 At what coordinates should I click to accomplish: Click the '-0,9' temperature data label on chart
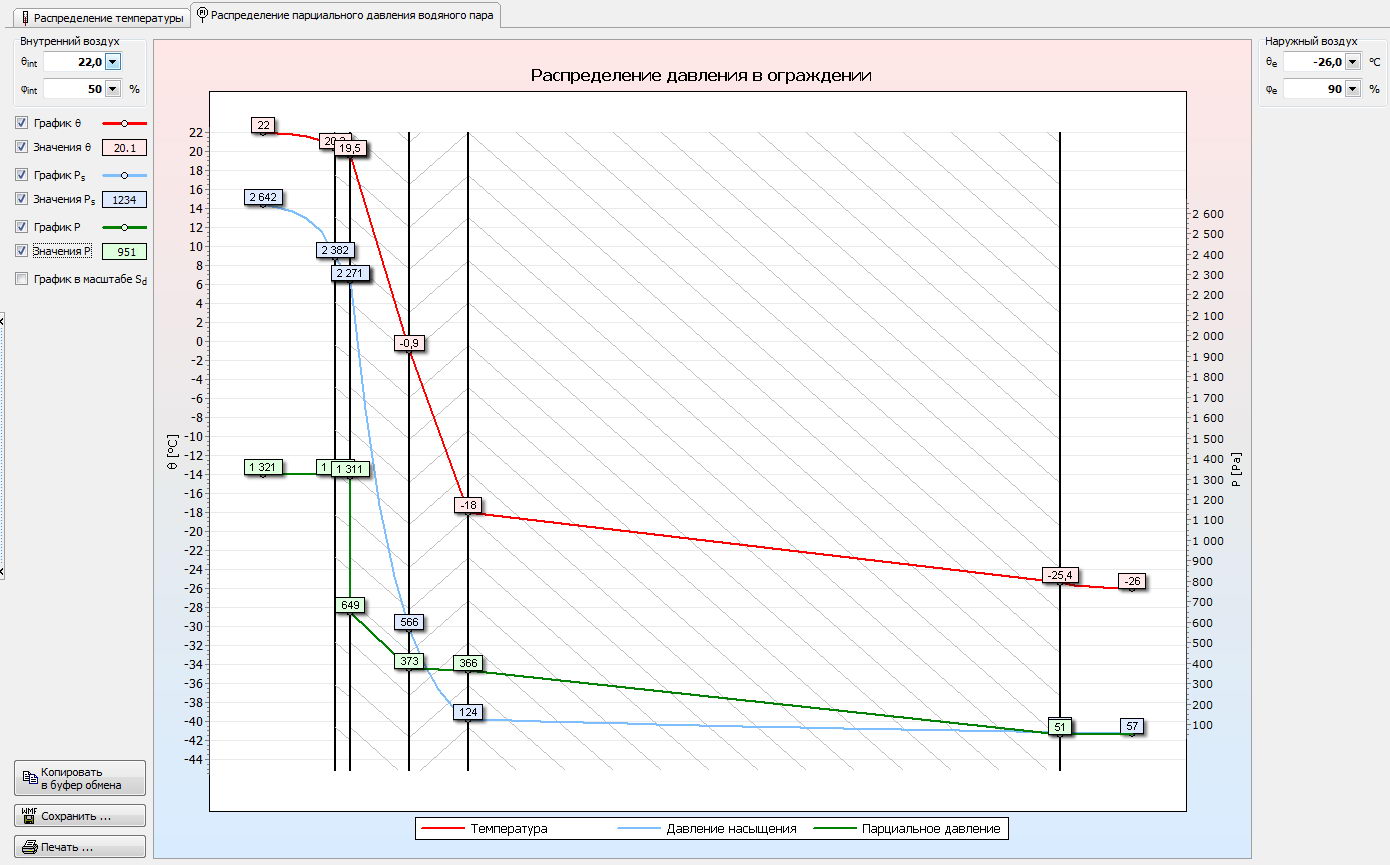(409, 343)
